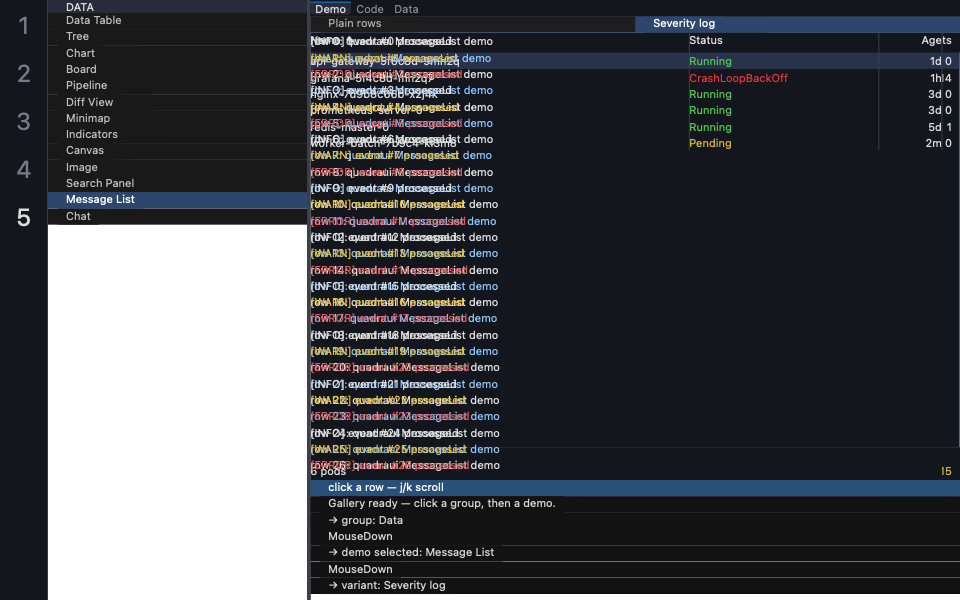Select group number 4 in the left rail

[x=24, y=169]
